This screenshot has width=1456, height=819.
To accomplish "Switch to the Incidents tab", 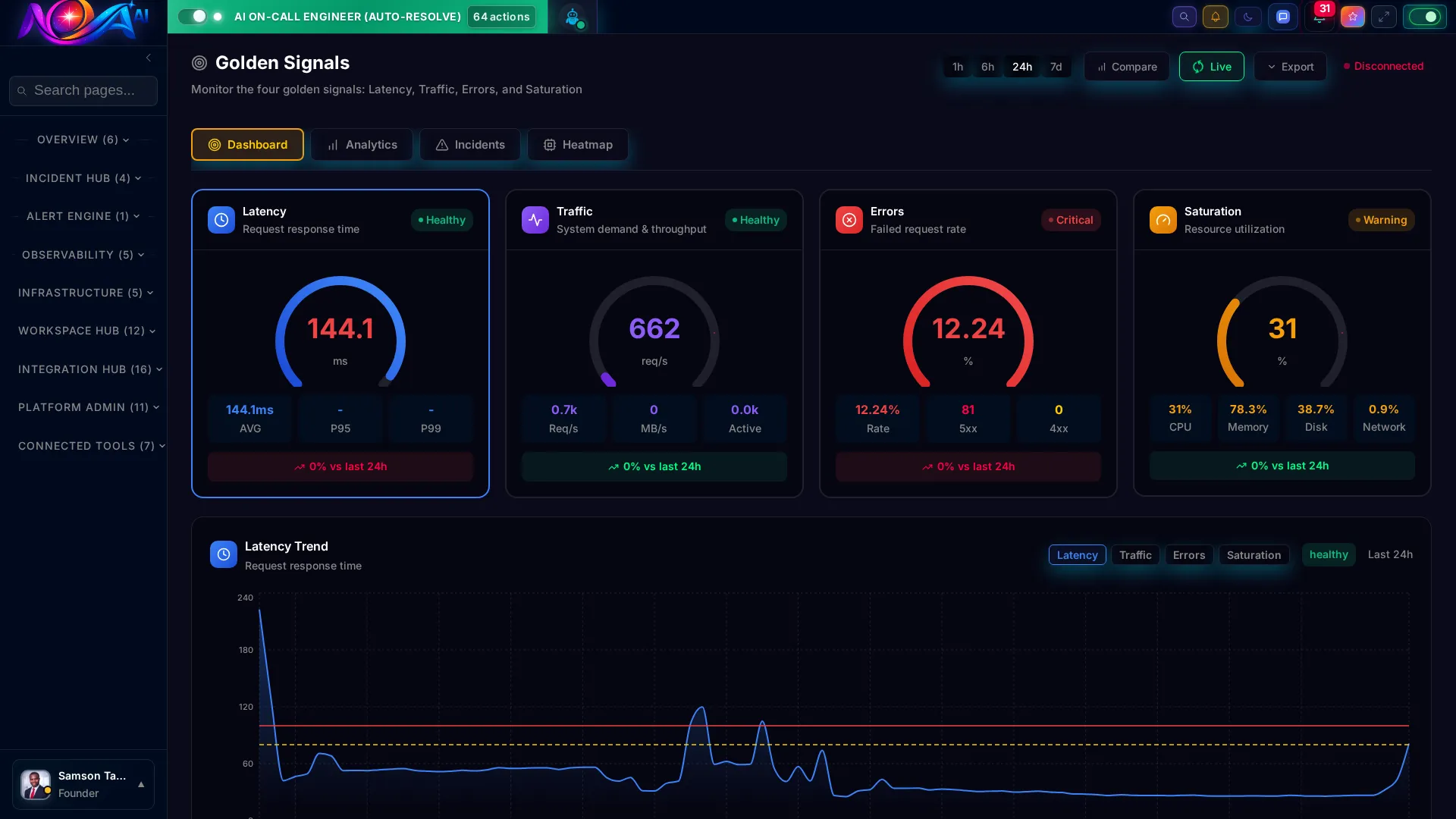I will click(469, 145).
